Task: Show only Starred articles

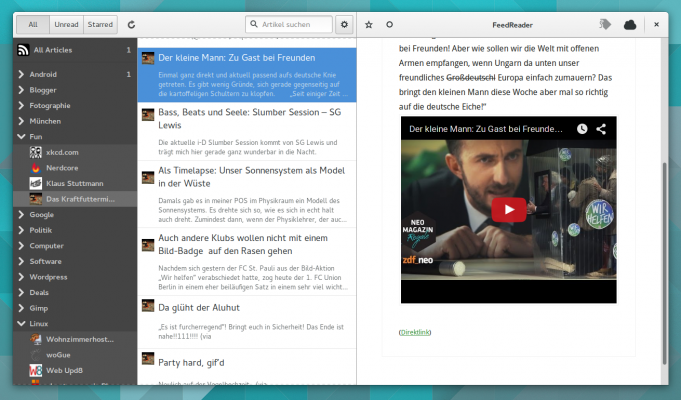Action: point(100,23)
